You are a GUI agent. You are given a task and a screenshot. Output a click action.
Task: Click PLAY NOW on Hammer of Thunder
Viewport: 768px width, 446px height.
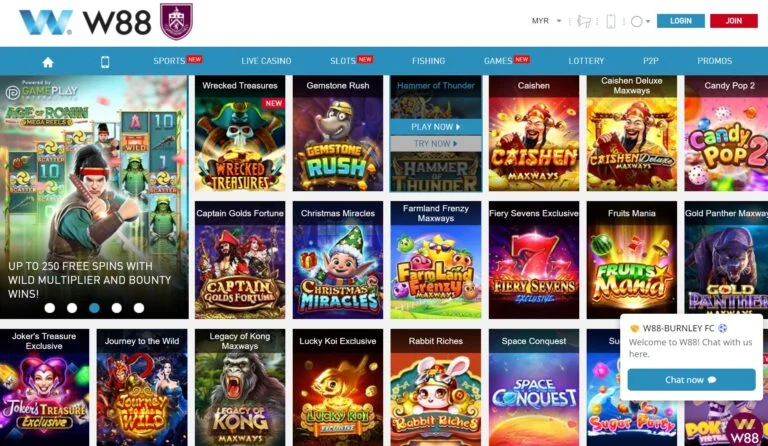click(436, 127)
